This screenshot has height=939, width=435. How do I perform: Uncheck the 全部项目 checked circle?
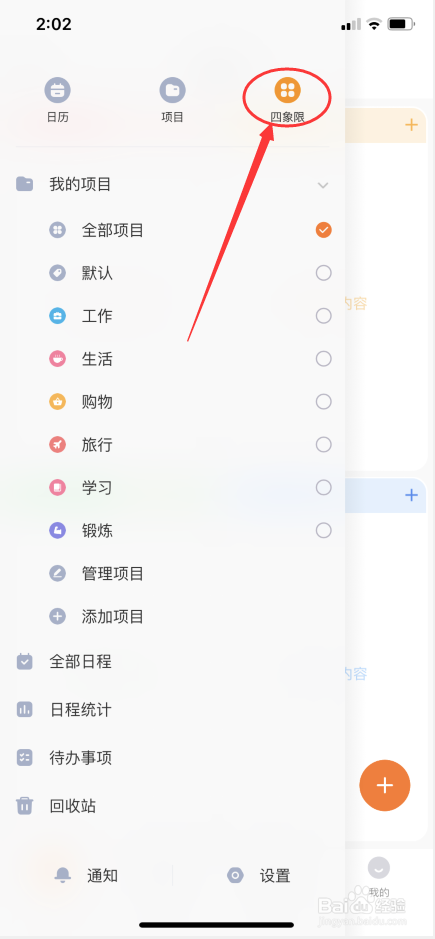point(324,230)
